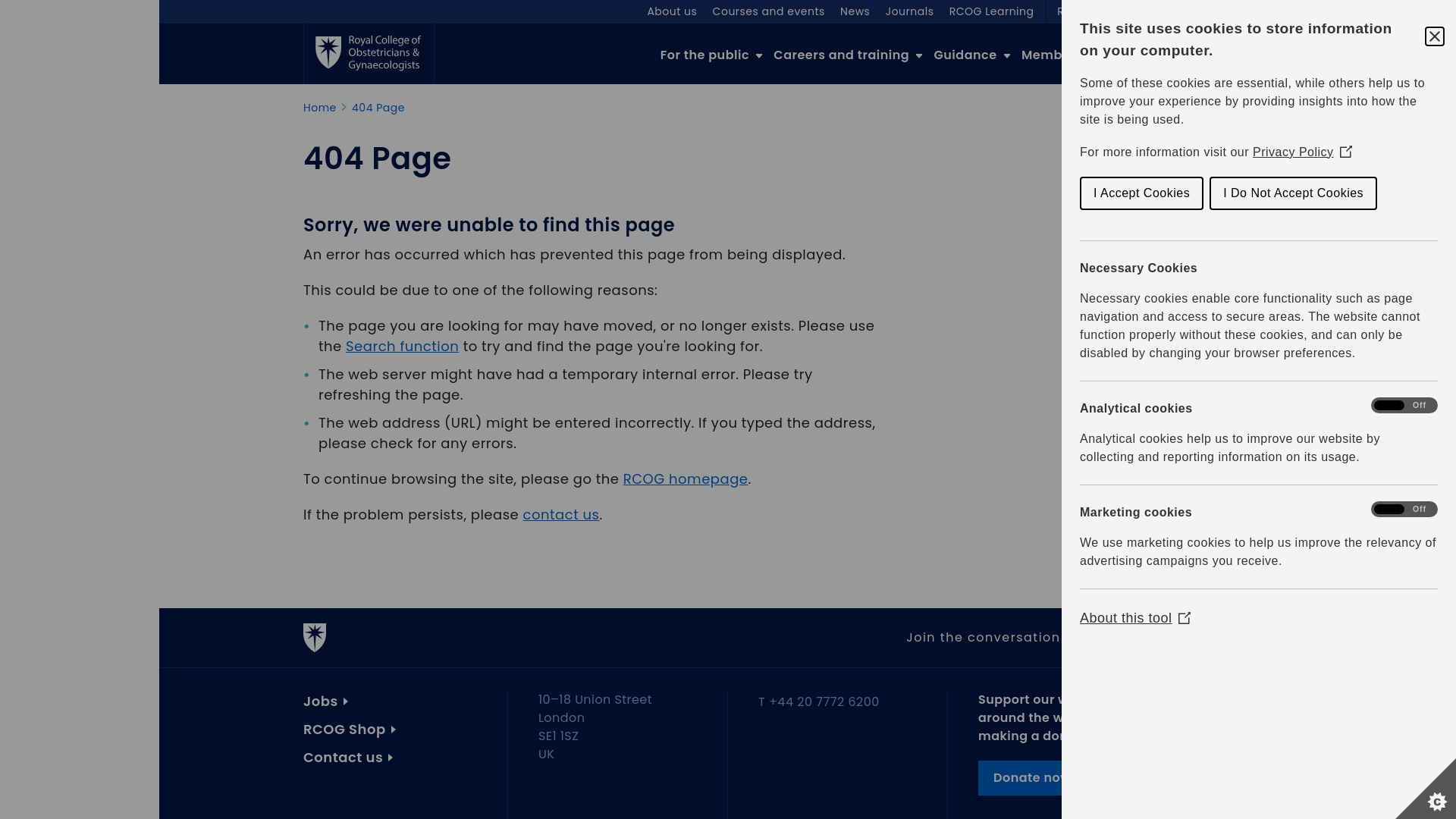
Task: Open the Contact us footer link
Action: point(348,758)
